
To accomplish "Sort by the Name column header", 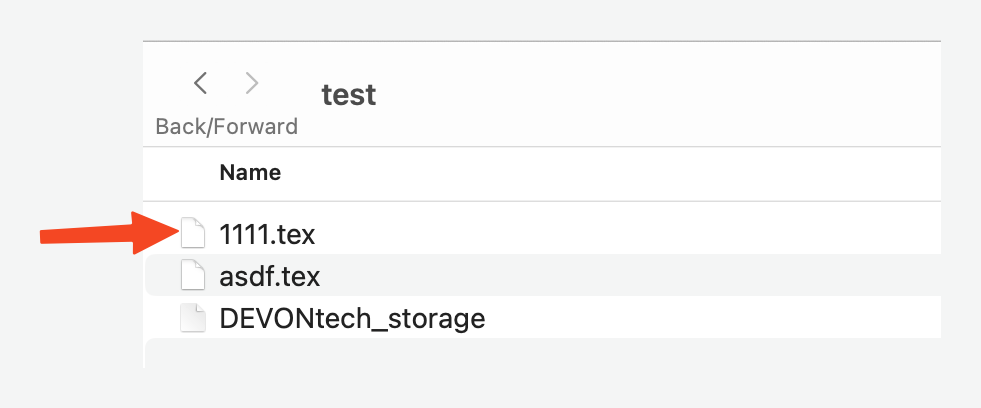I will (x=250, y=172).
